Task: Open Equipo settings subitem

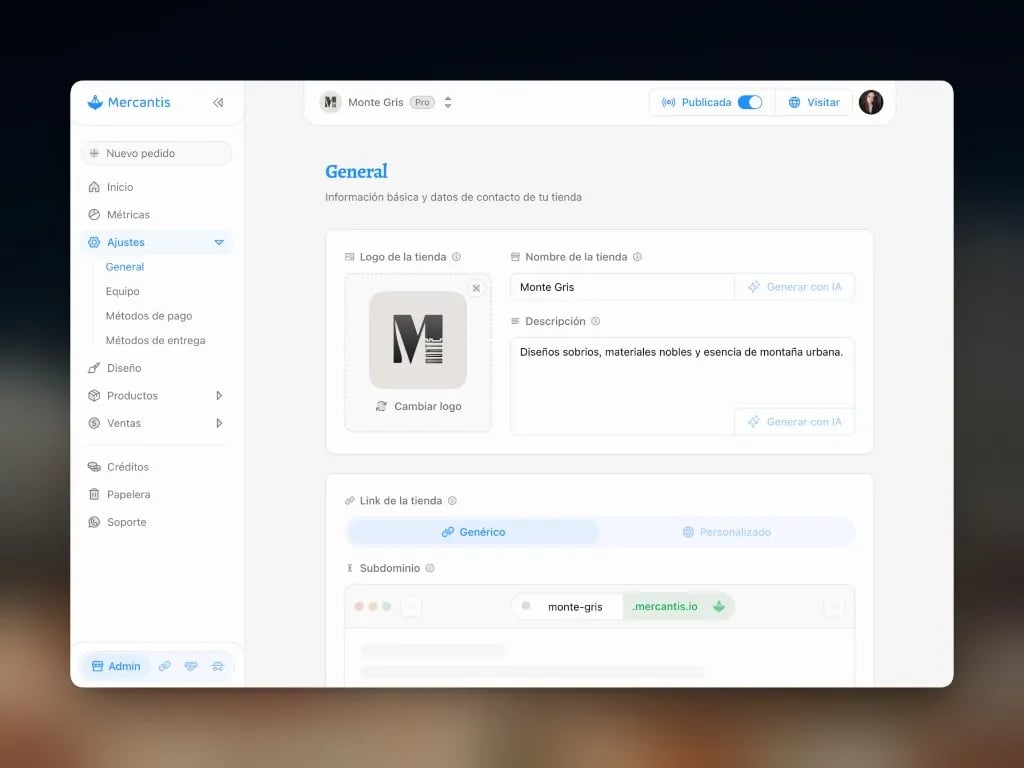Action: point(123,291)
